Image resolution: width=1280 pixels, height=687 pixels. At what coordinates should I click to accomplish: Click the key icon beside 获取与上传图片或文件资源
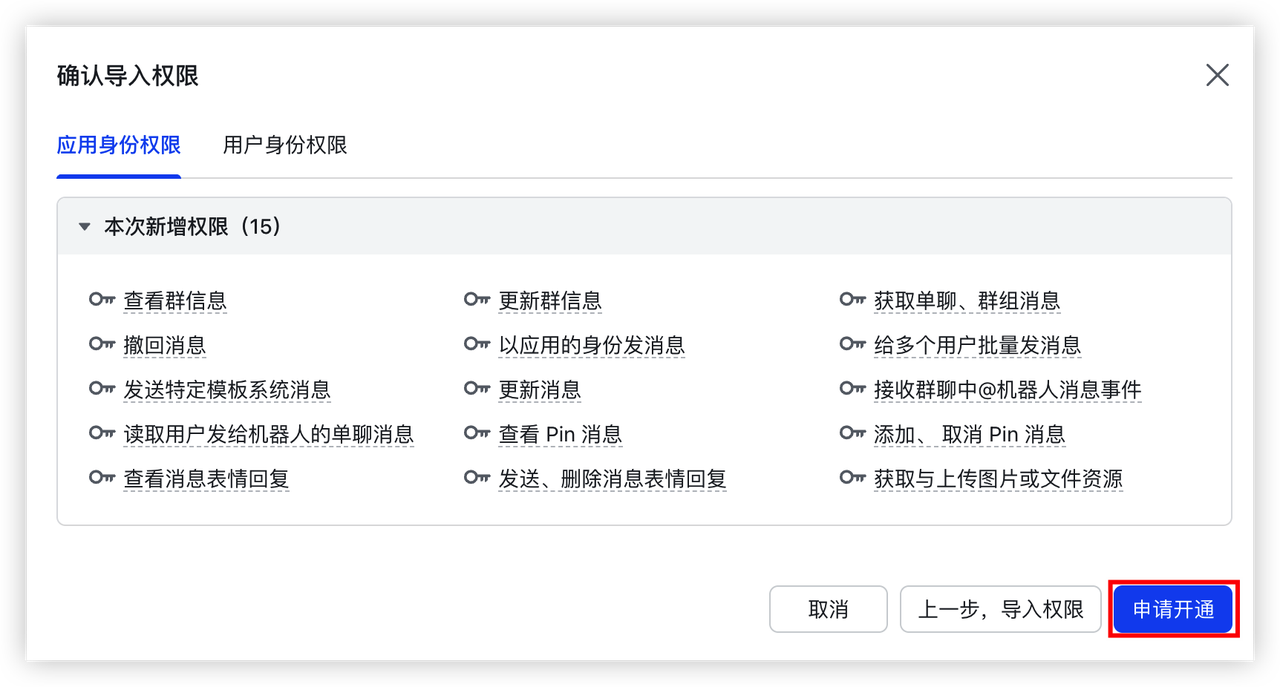tap(852, 479)
